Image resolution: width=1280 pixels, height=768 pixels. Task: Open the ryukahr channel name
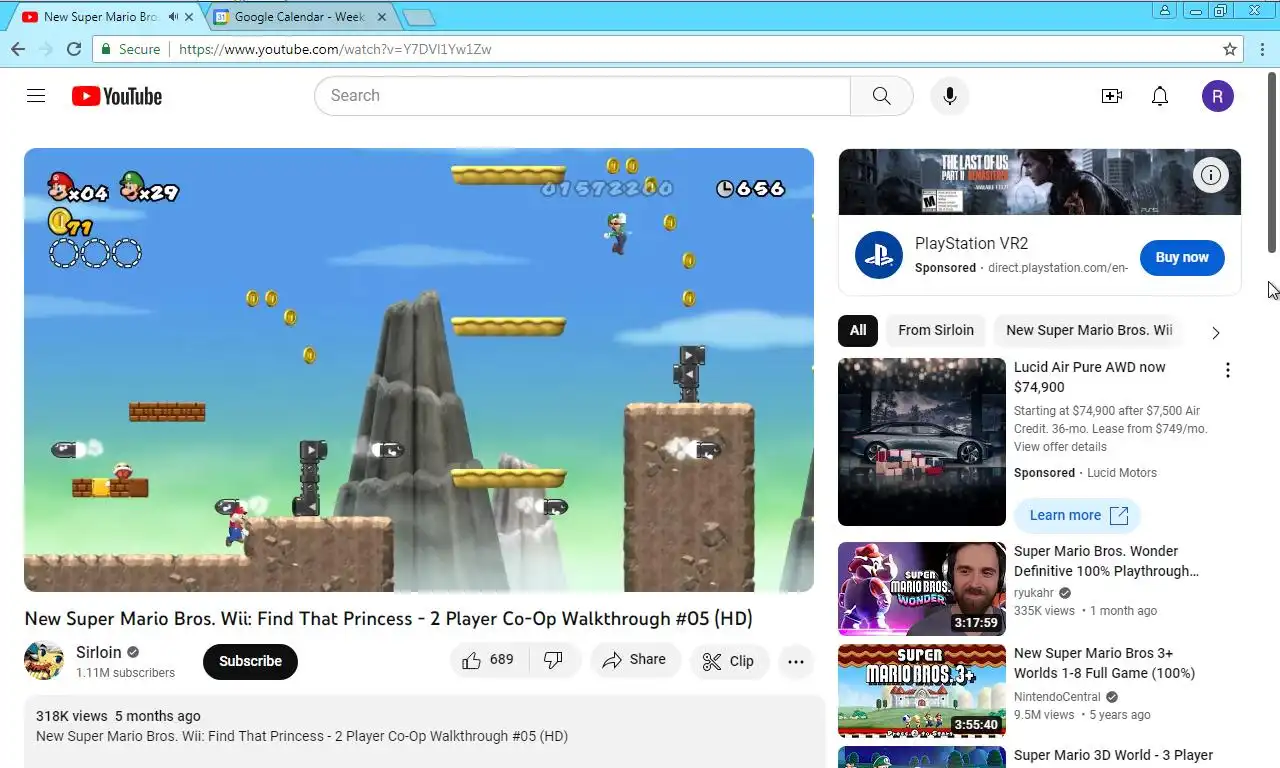[1034, 593]
